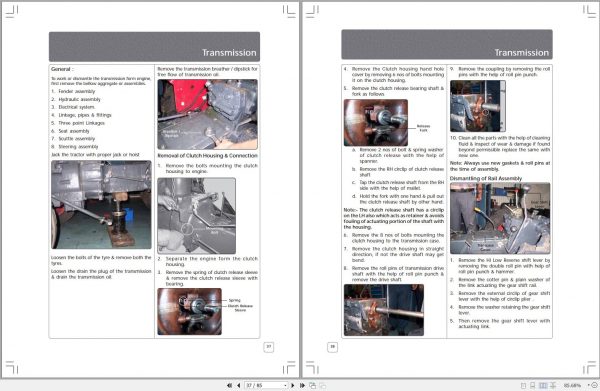Click the 'General :' heading
Image resolution: width=600 pixels, height=391 pixels.
62,69
